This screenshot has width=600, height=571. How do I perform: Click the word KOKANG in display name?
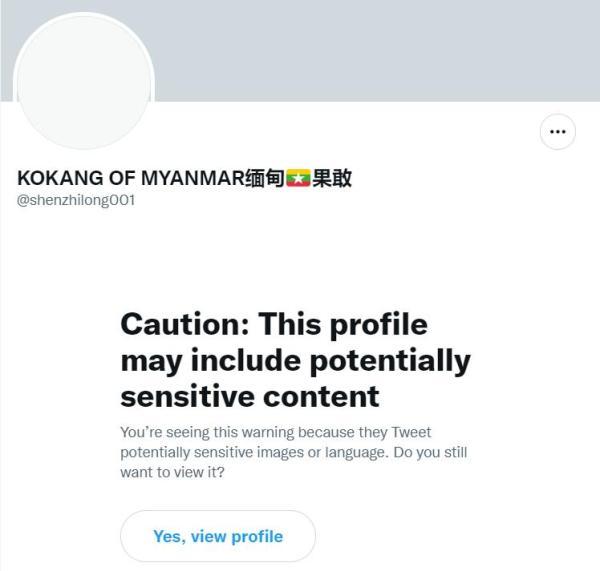click(x=60, y=178)
